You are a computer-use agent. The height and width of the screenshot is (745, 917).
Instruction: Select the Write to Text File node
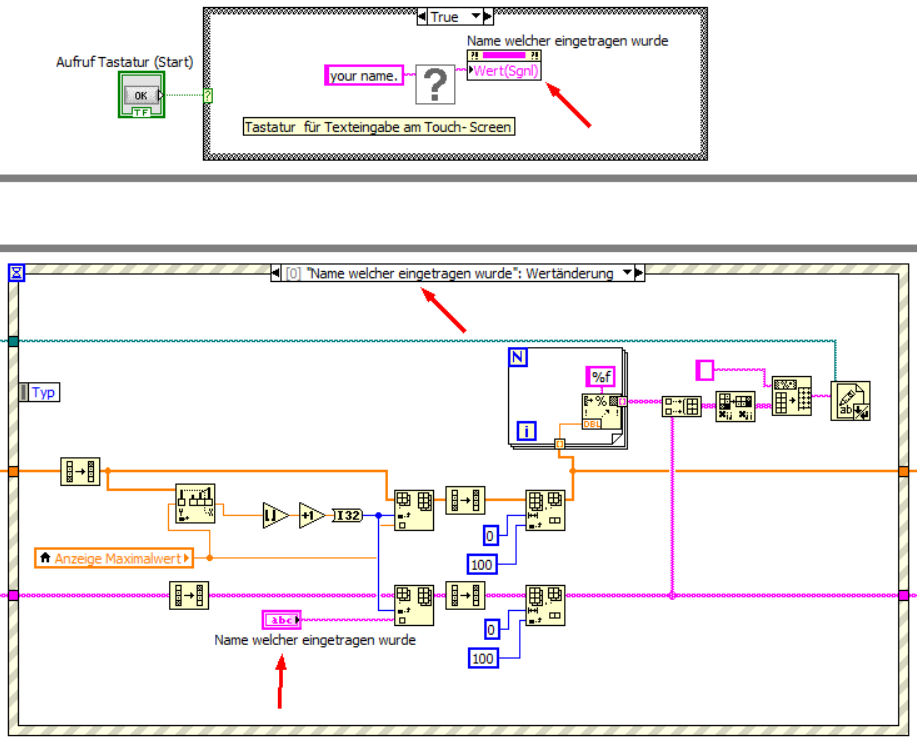point(850,401)
